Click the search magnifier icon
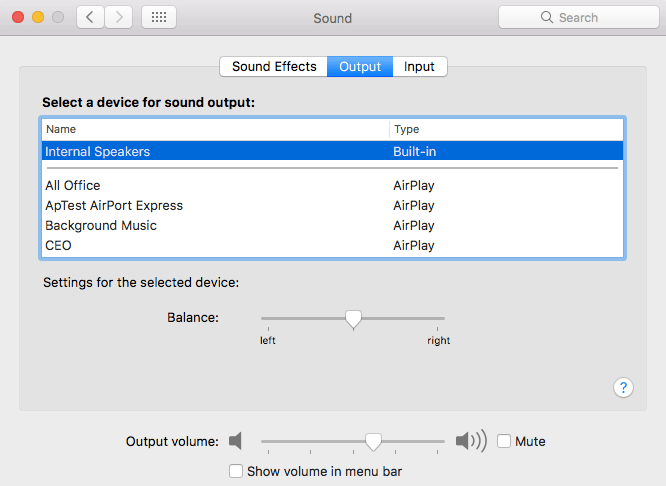Image resolution: width=666 pixels, height=486 pixels. [547, 18]
